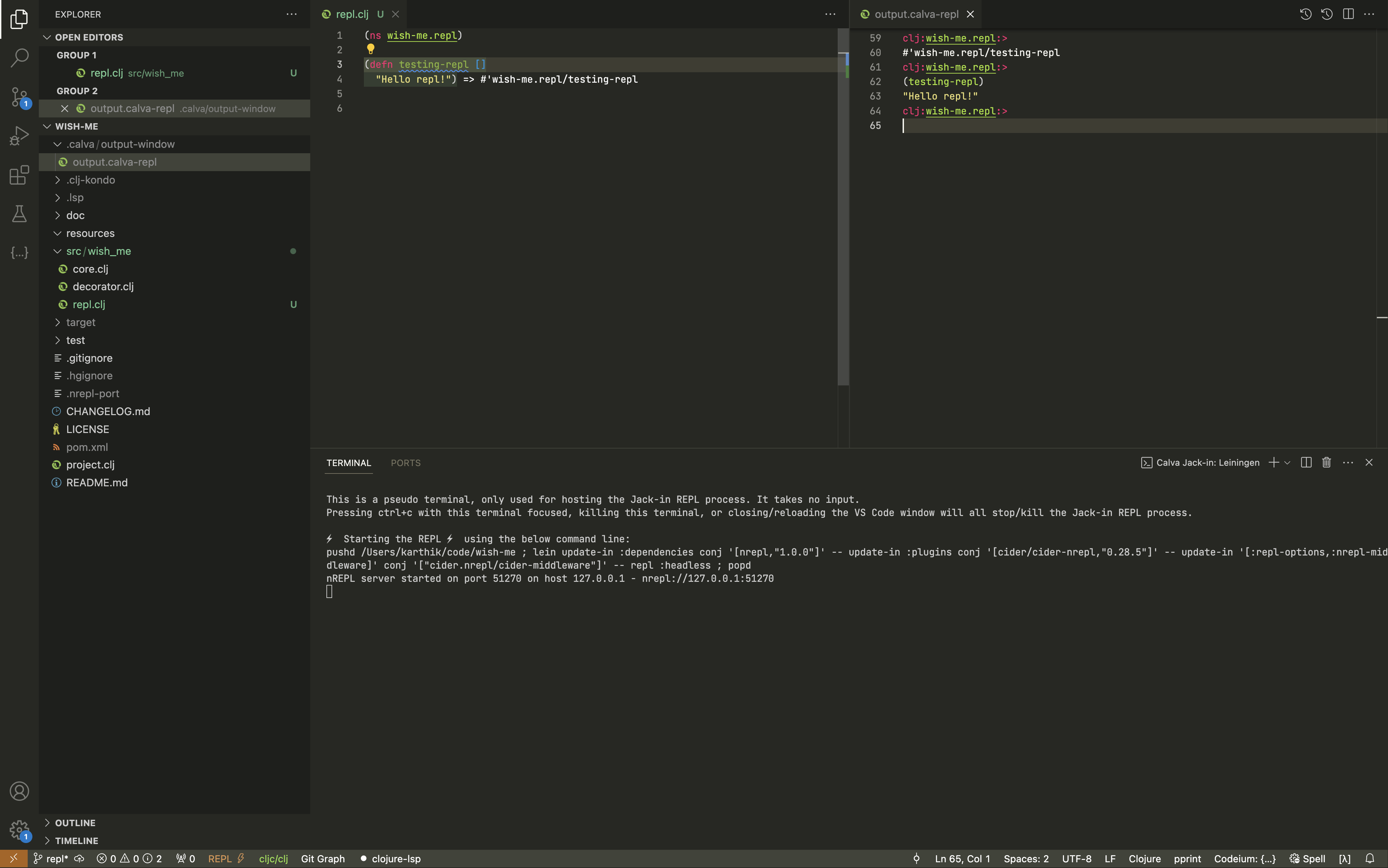This screenshot has height=868, width=1388.
Task: Click the clojure-lsp status item
Action: coord(390,859)
